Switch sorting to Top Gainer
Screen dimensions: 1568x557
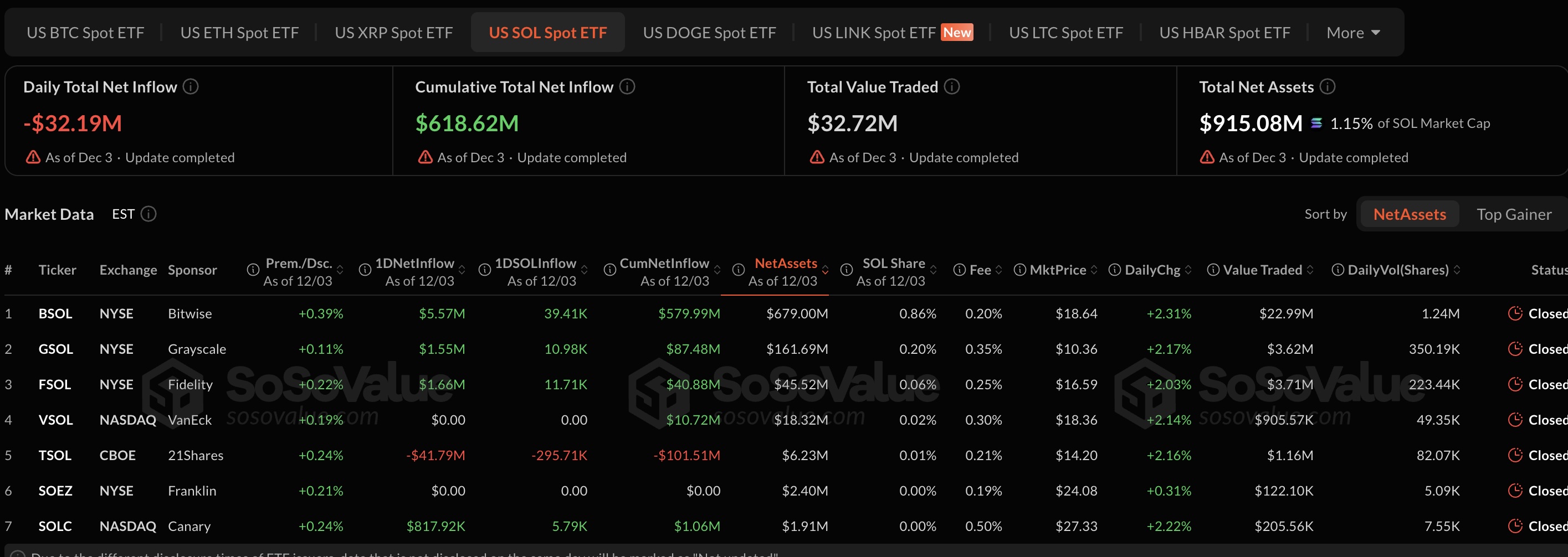click(1513, 215)
